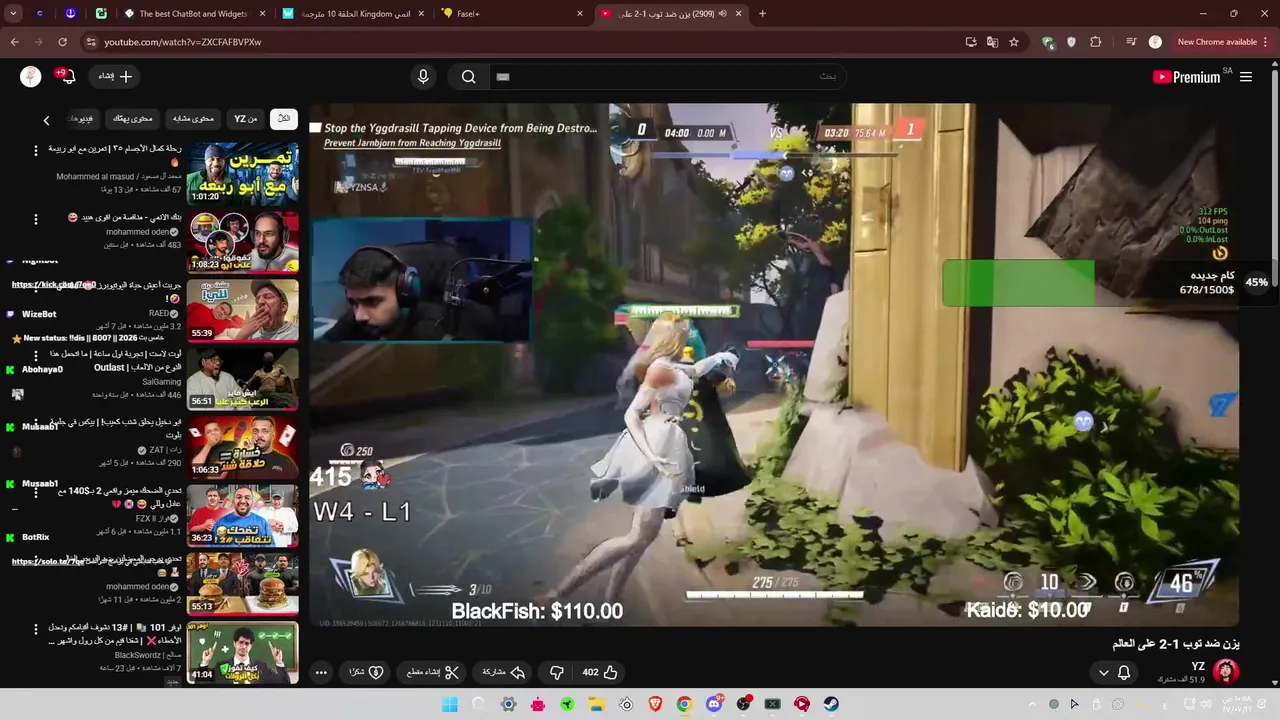Screen dimensions: 1280x720
Task: Open options menu for BlackSwordz video
Action: (36, 630)
